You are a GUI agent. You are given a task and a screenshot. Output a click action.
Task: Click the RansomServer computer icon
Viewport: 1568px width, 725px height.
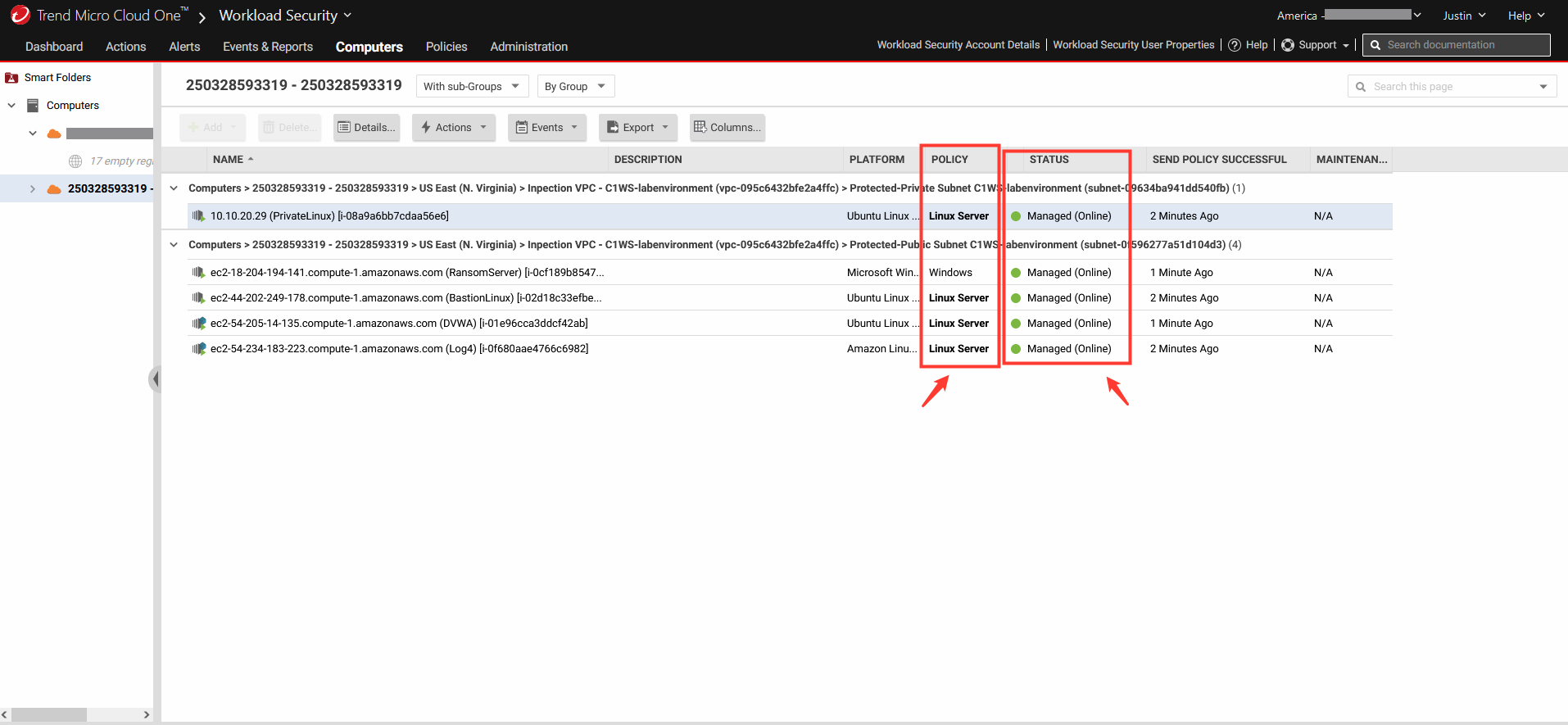(198, 273)
